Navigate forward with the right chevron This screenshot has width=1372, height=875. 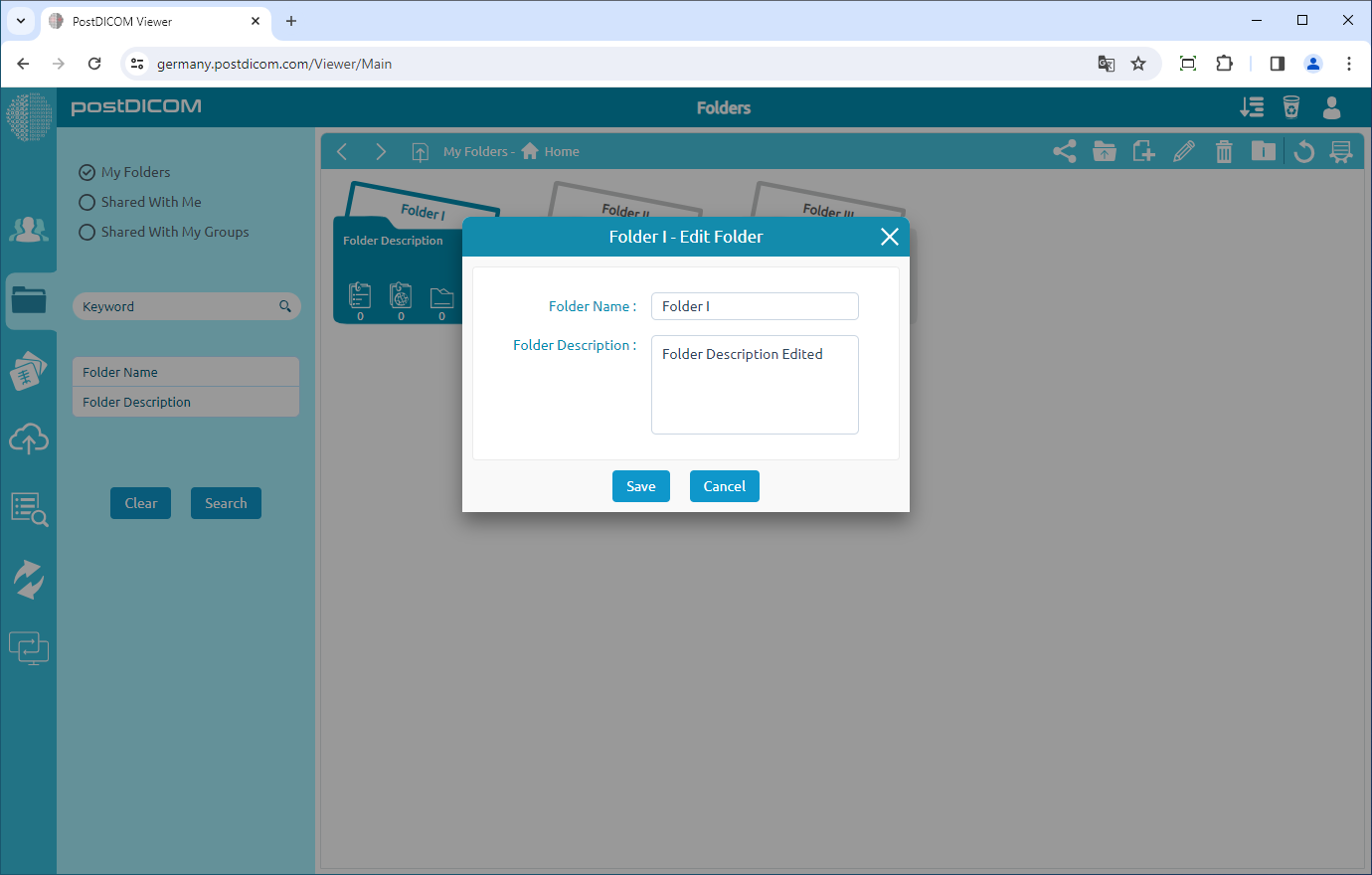click(380, 151)
